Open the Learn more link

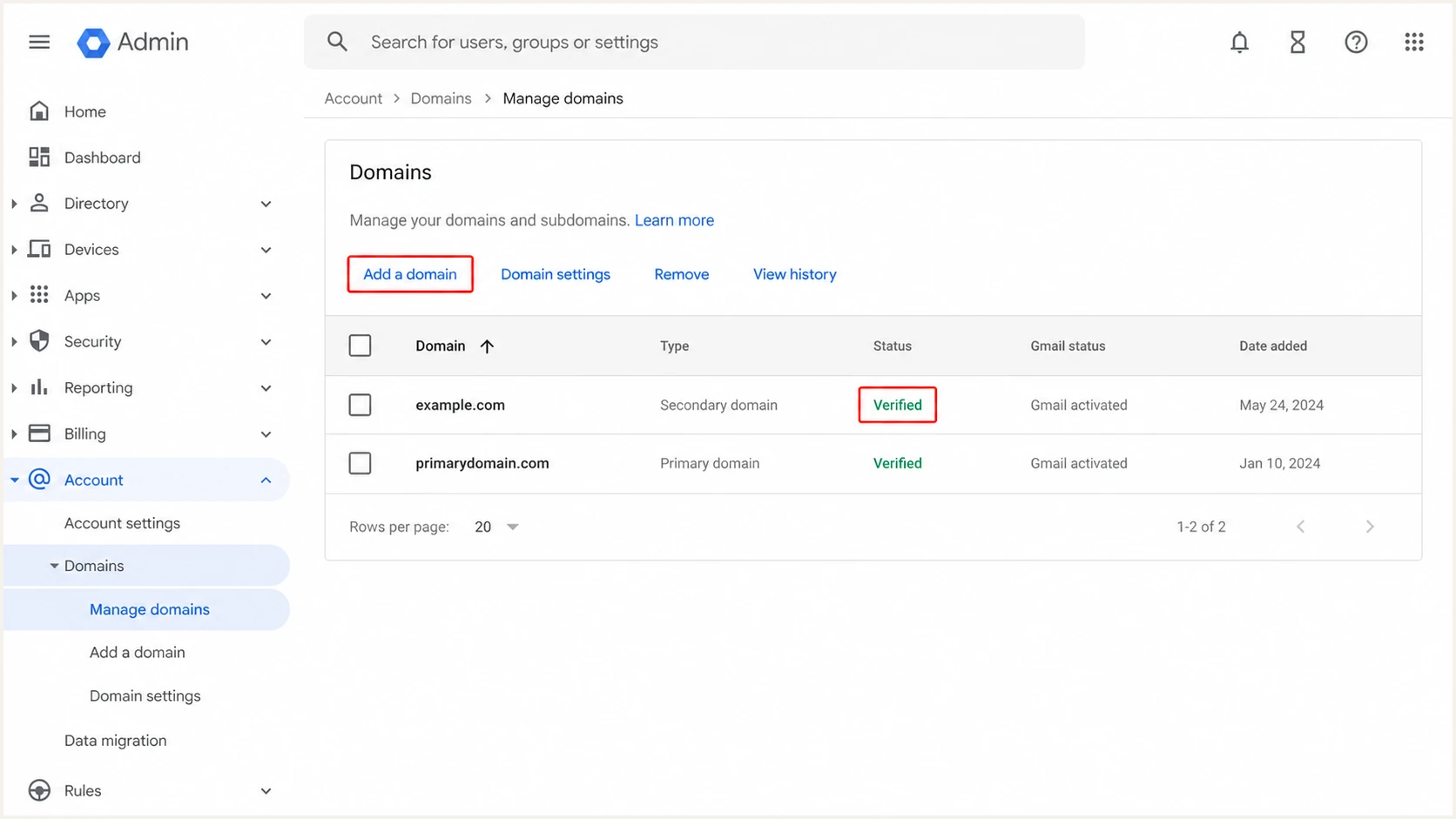674,220
